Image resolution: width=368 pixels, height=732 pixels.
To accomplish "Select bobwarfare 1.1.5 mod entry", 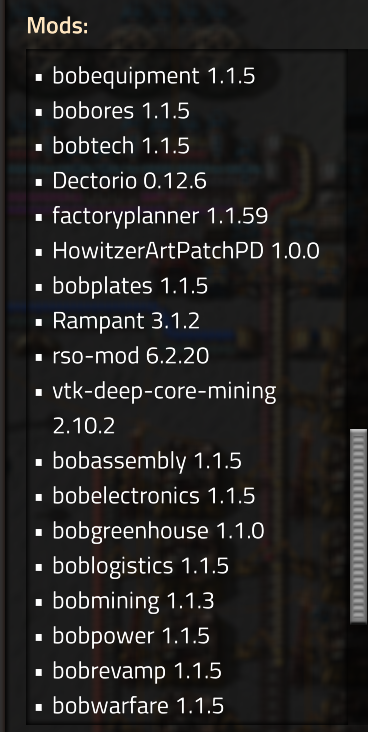I will [x=138, y=706].
